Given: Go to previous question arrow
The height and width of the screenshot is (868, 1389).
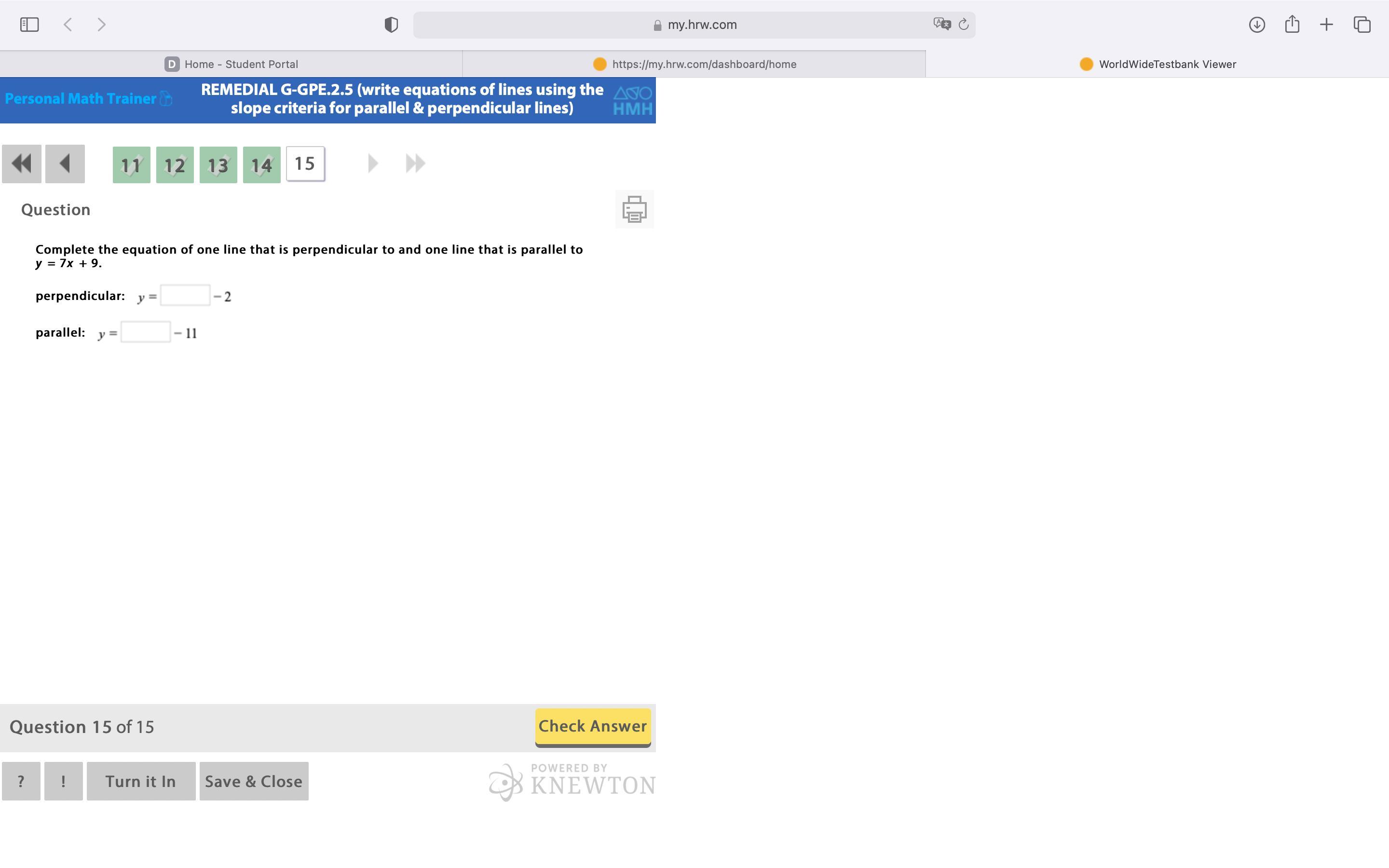Looking at the screenshot, I should [x=65, y=164].
